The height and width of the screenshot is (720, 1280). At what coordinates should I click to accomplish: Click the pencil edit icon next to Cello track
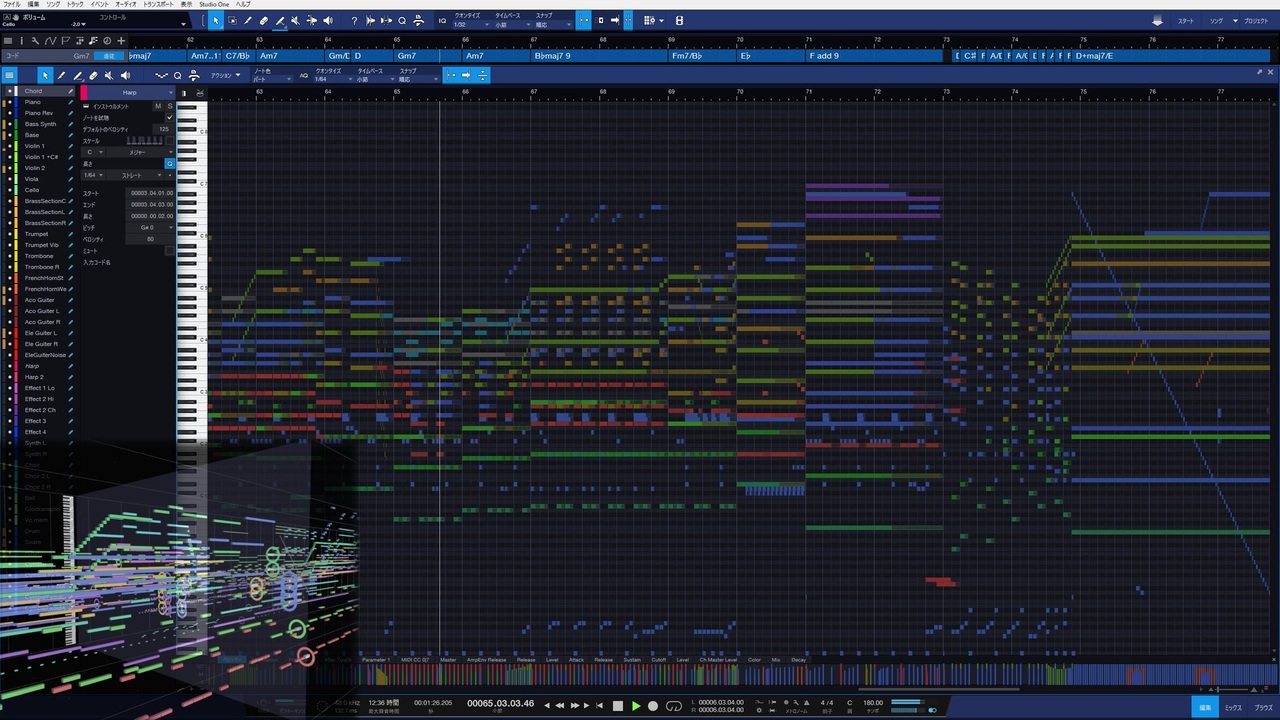(71, 190)
